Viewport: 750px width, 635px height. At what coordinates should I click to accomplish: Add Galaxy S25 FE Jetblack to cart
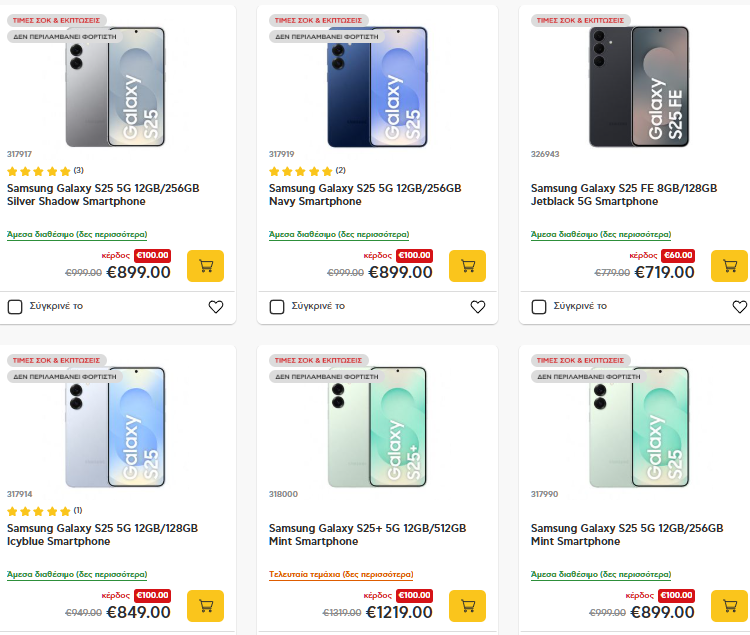point(729,266)
